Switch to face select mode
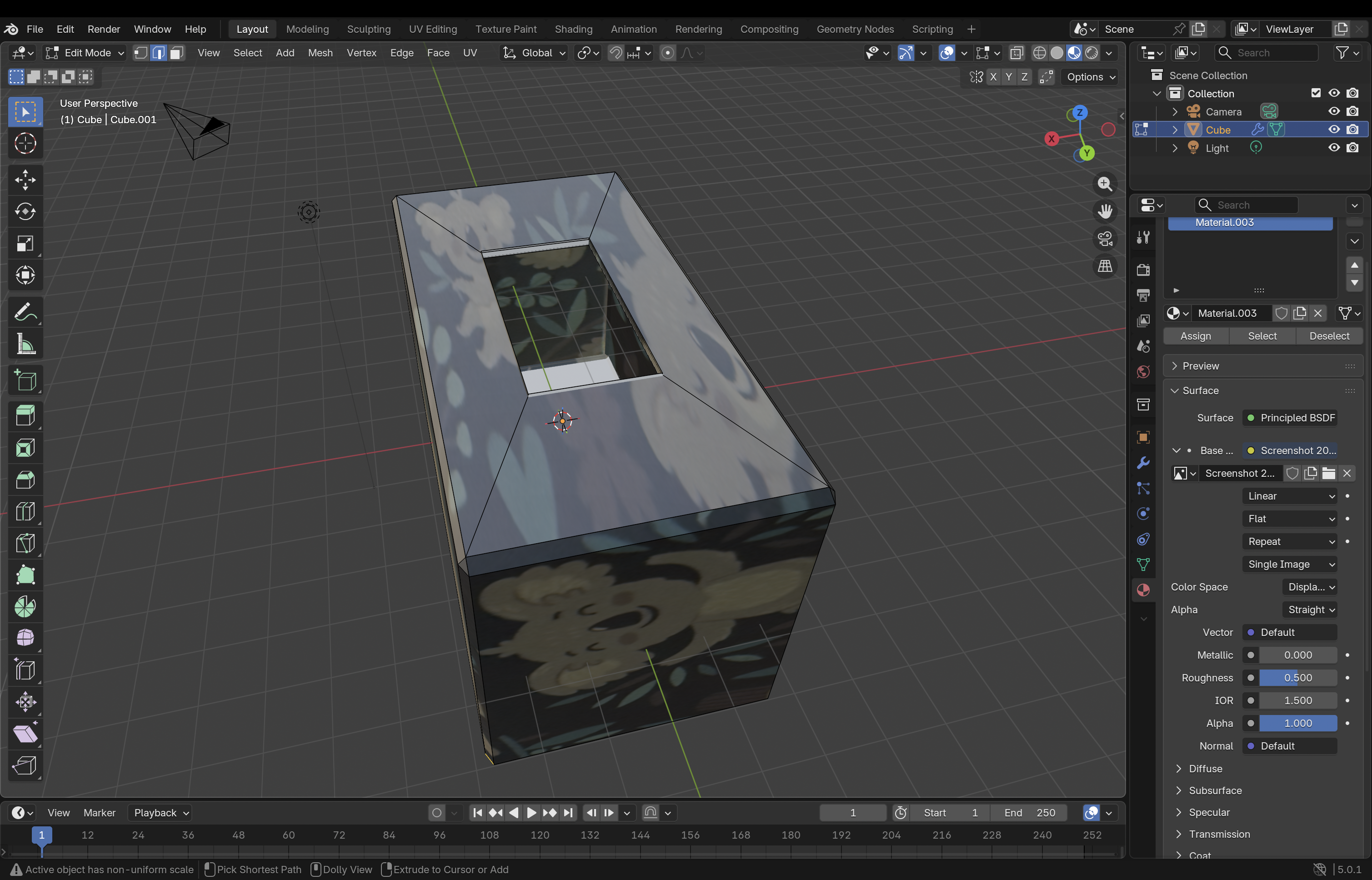Viewport: 1372px width, 880px height. coord(176,53)
